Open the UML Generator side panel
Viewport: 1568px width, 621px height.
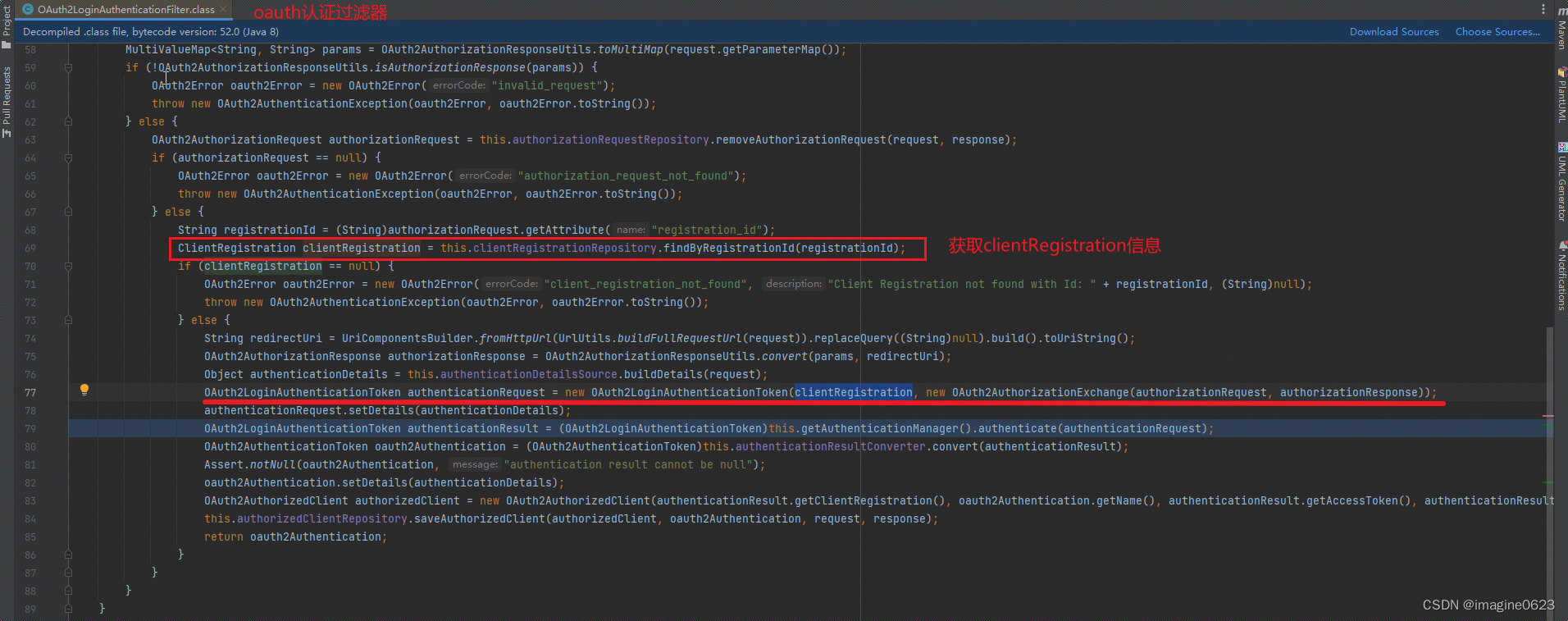(x=1561, y=182)
